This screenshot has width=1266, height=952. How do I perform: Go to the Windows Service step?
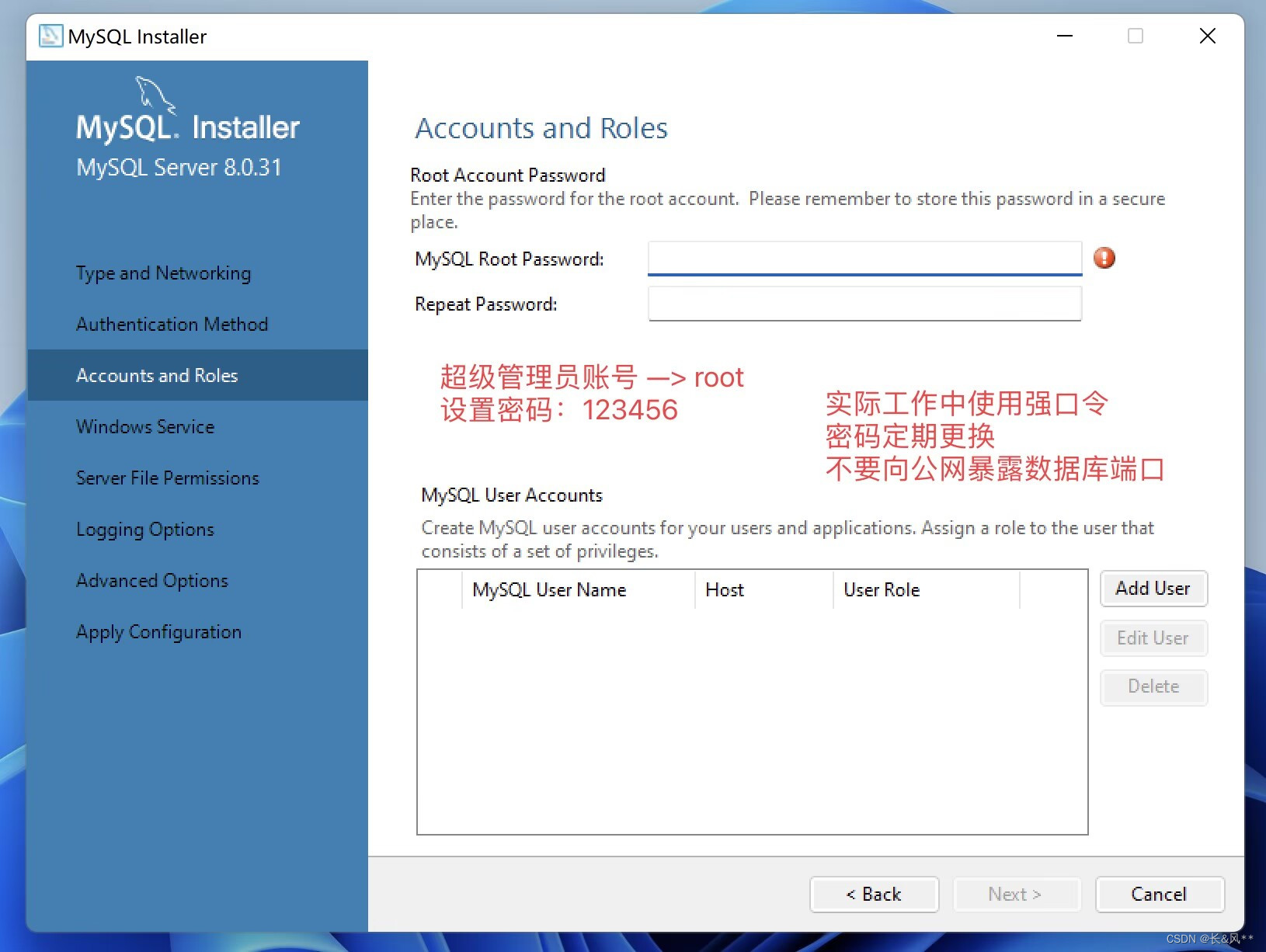click(x=145, y=427)
